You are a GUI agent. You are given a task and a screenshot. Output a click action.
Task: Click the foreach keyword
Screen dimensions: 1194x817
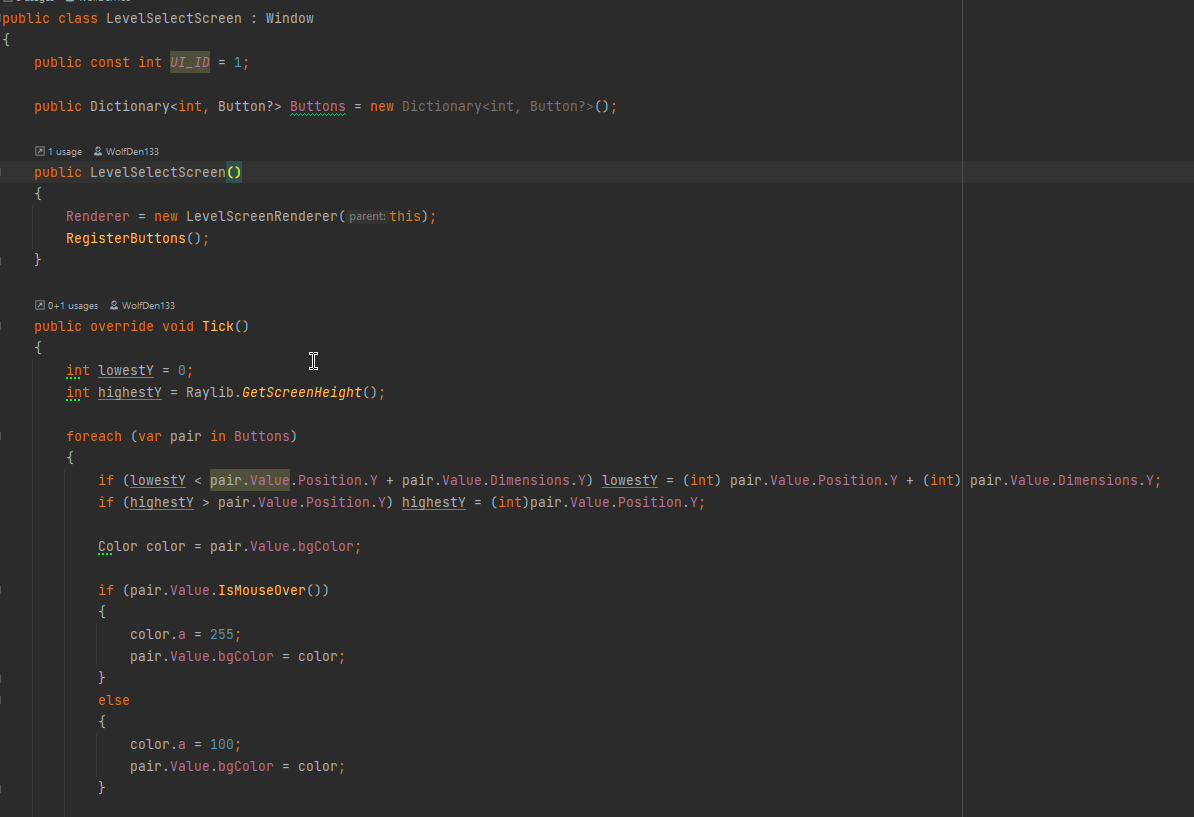coord(94,436)
